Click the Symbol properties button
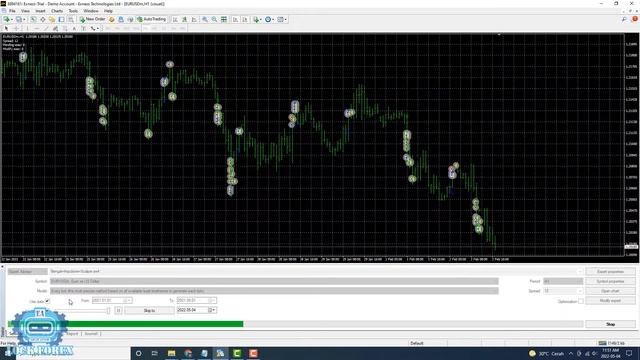The image size is (640, 360). tap(611, 281)
